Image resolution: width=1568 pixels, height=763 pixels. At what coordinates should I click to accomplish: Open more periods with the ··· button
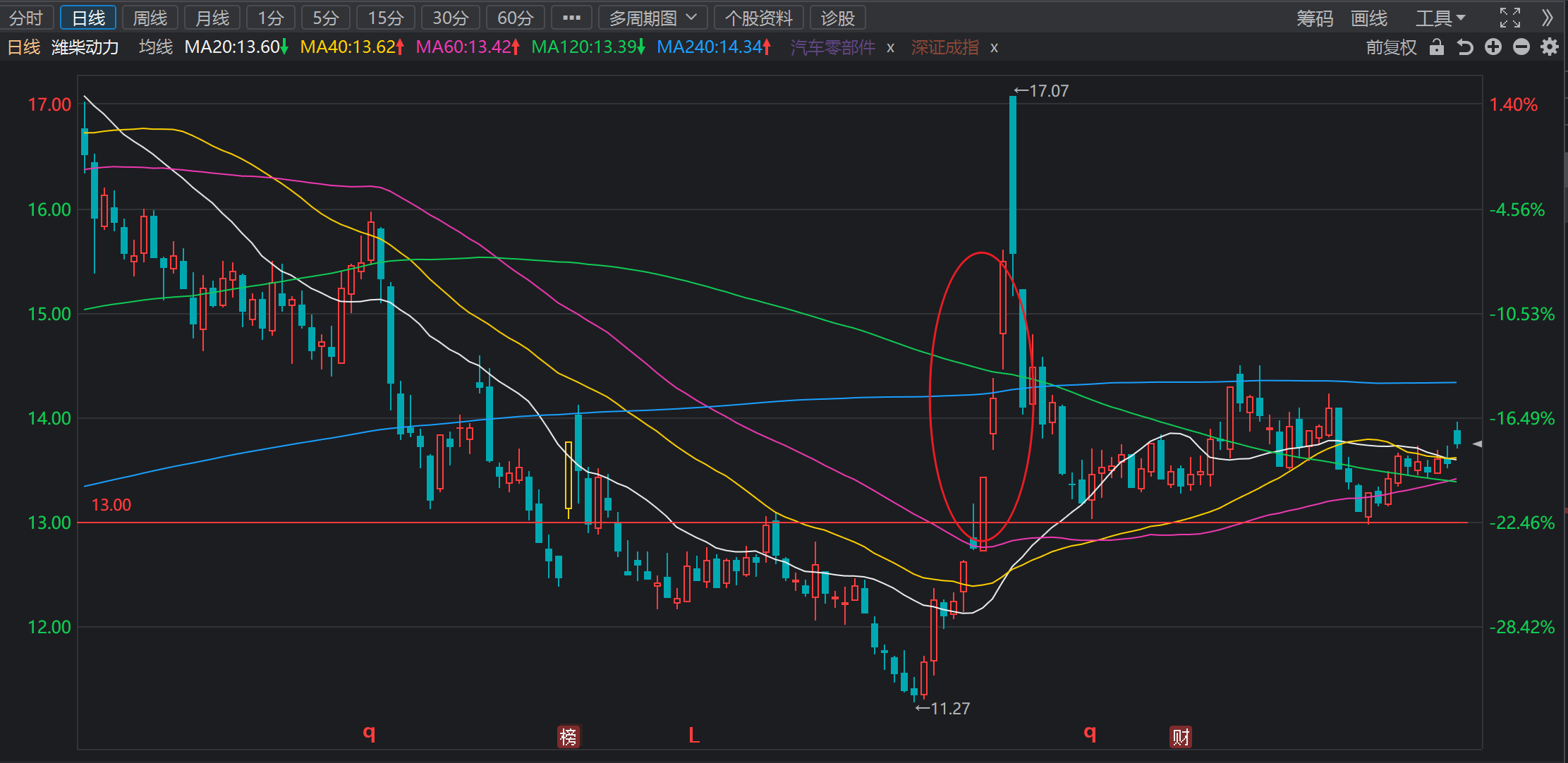(571, 18)
